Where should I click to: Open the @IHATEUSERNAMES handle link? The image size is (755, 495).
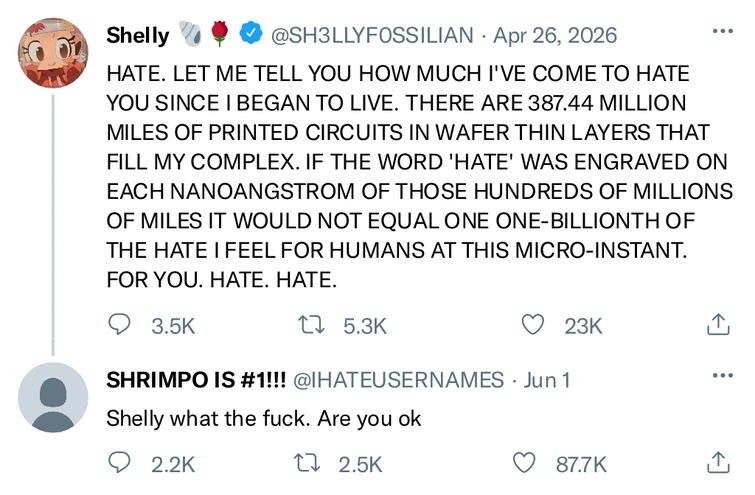[x=400, y=380]
